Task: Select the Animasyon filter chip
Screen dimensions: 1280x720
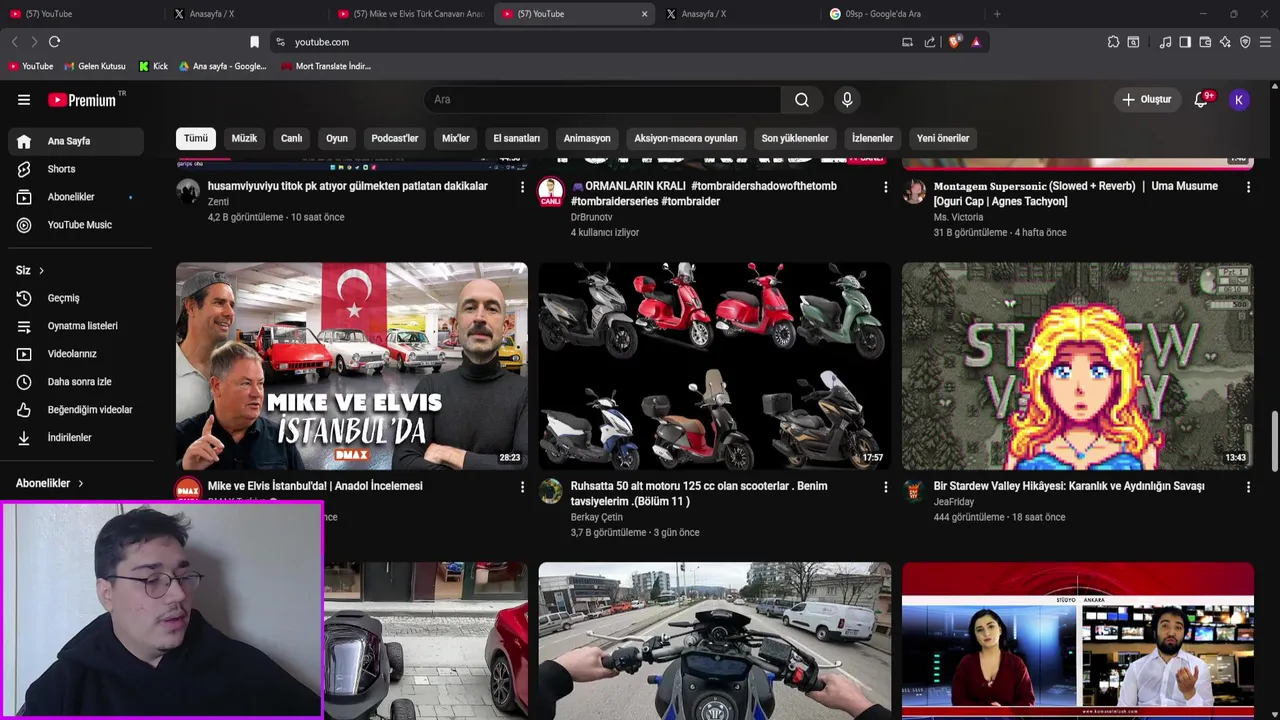Action: (587, 138)
